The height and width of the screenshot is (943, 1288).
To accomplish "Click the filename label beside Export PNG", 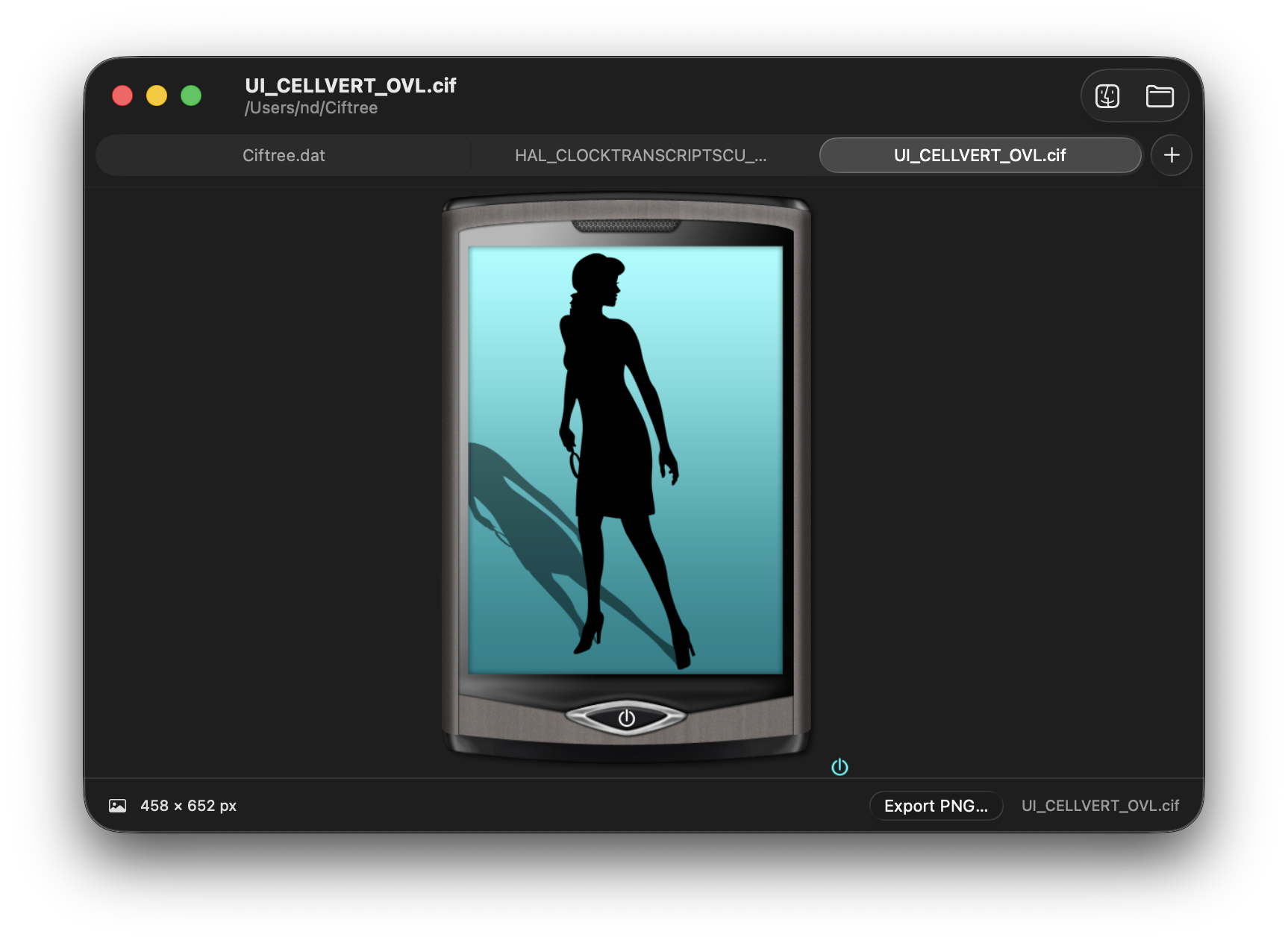I will 1100,806.
